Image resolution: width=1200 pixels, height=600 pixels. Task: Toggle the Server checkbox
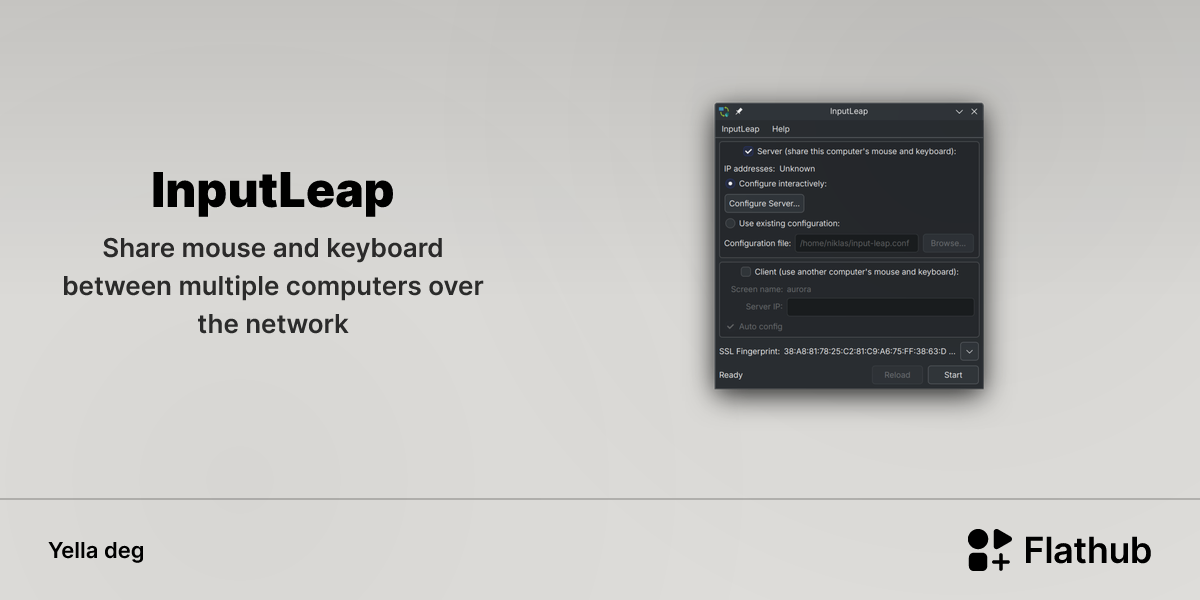pyautogui.click(x=748, y=151)
